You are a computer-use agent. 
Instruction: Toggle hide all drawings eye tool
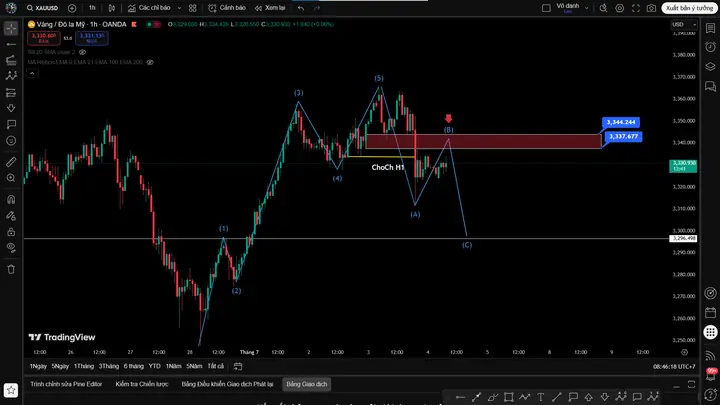click(11, 248)
